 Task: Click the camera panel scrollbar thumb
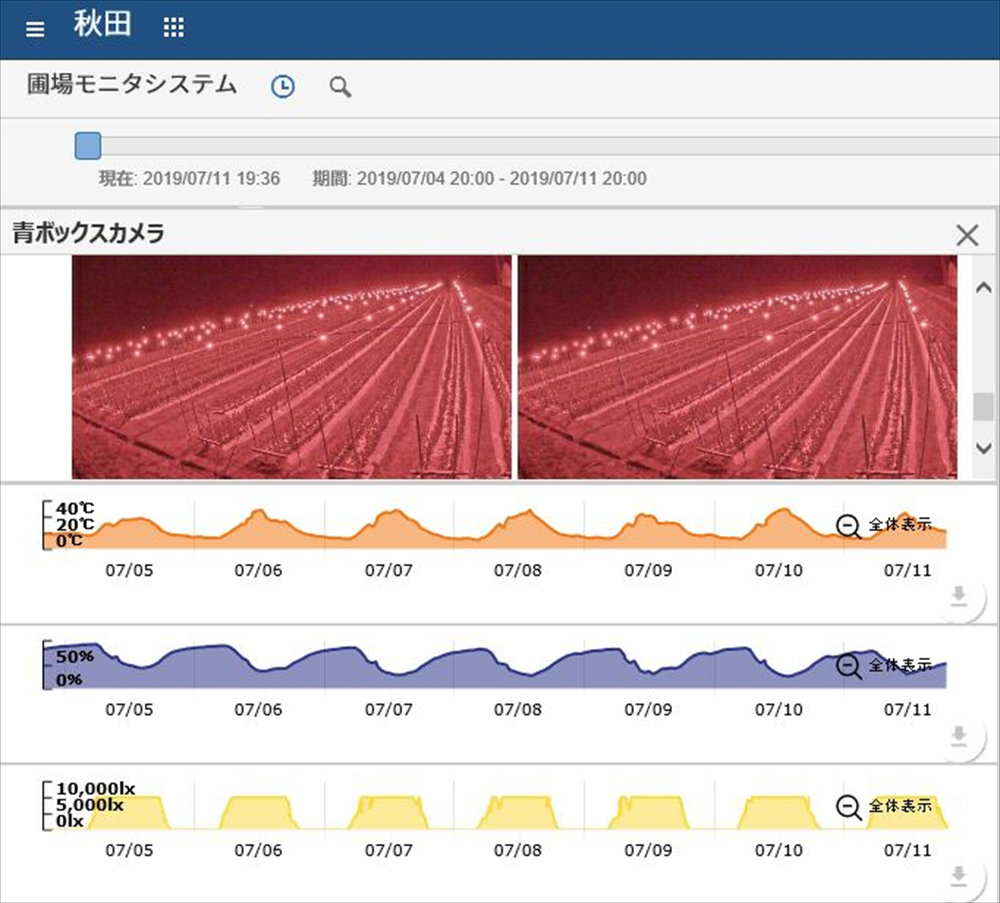pos(983,406)
